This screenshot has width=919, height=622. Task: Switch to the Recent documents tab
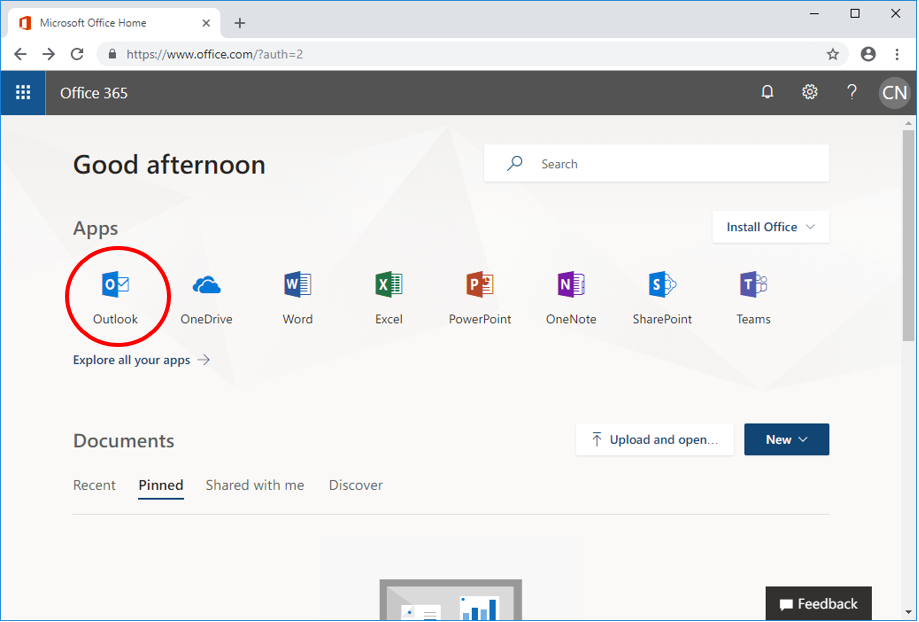pos(94,485)
